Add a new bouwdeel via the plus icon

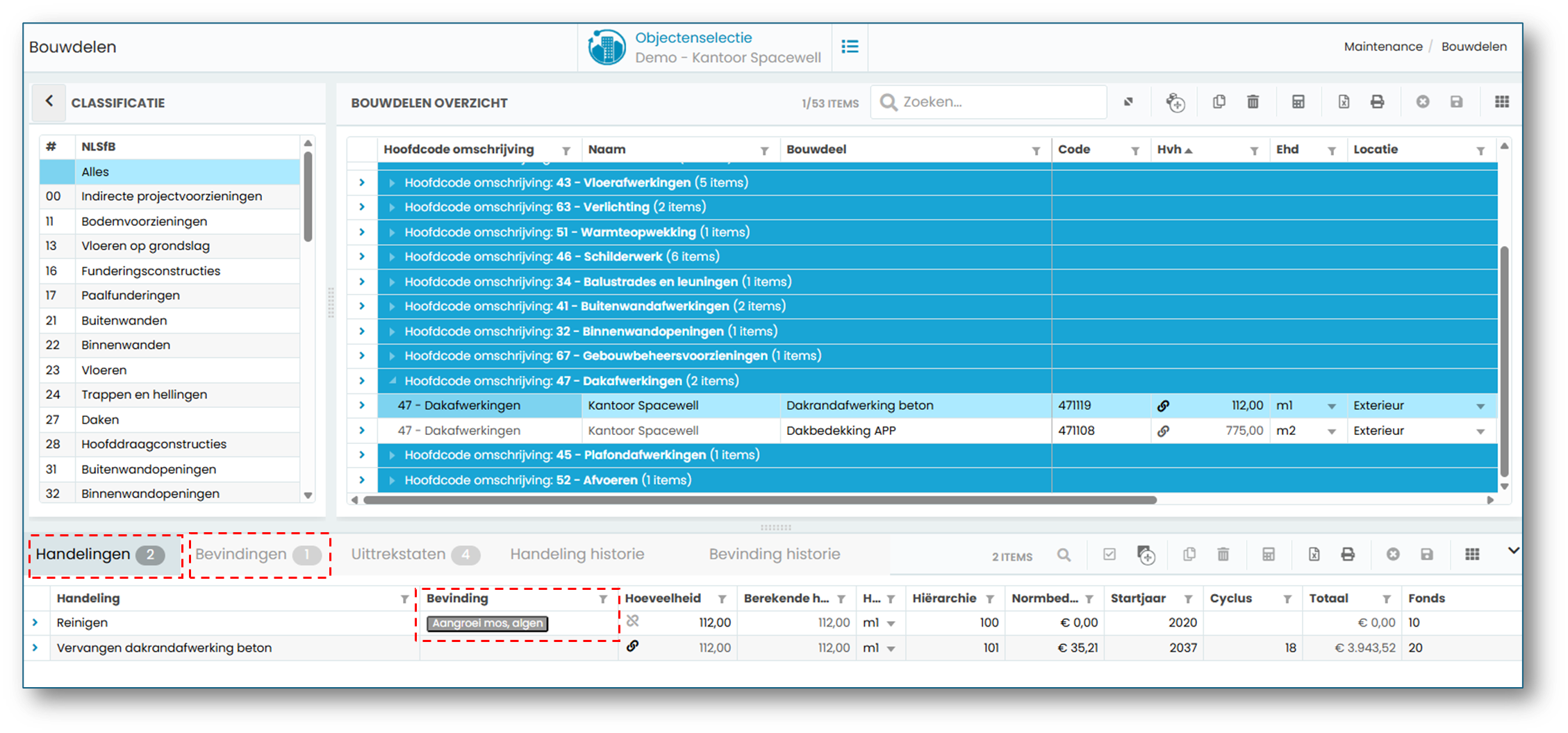pyautogui.click(x=1175, y=102)
